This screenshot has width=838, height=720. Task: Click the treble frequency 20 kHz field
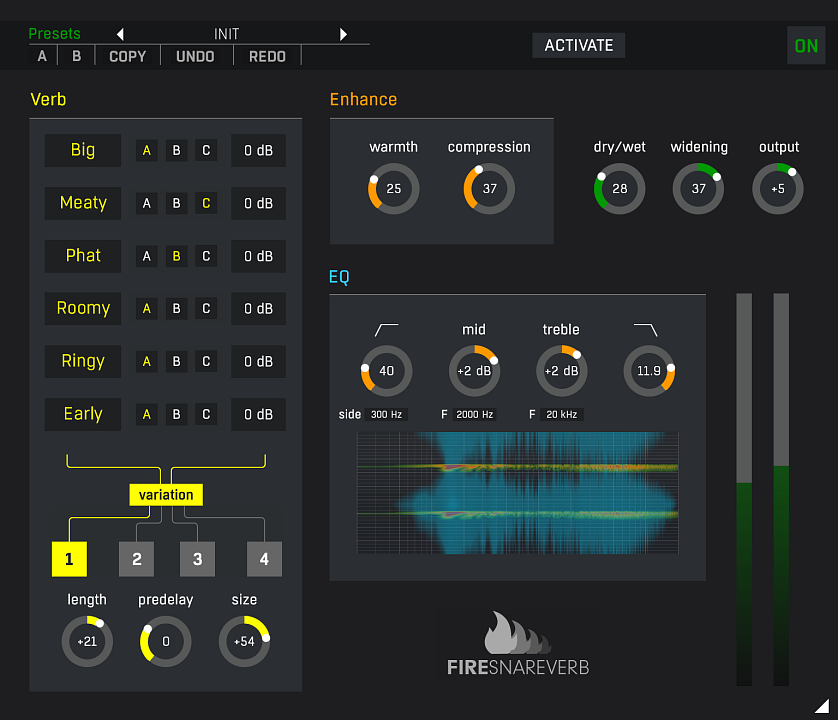(562, 415)
